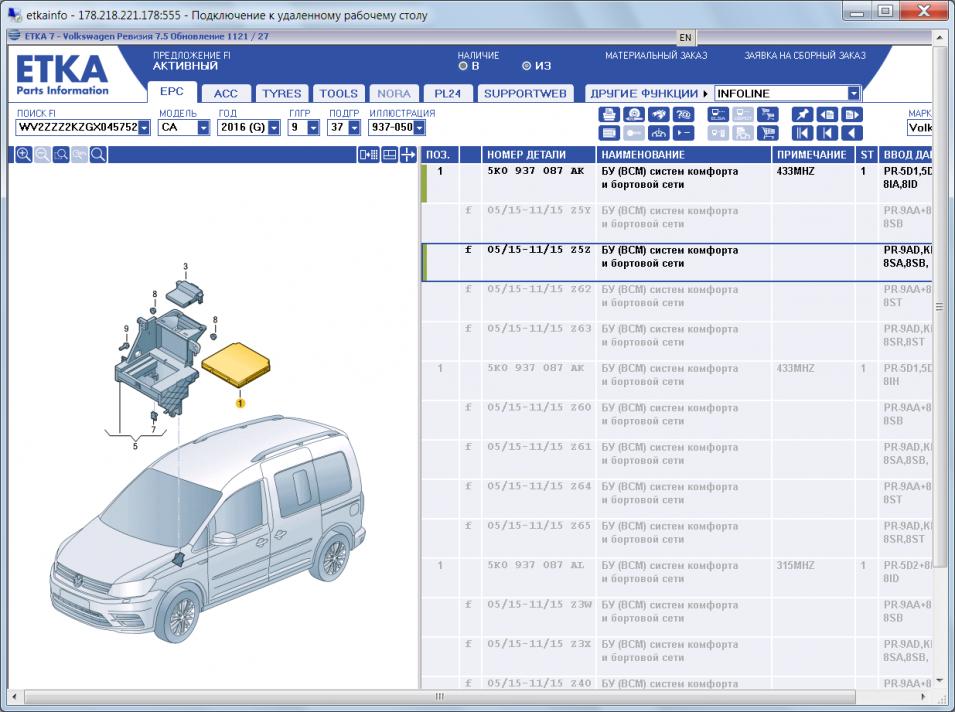Expand the ПОДГР dropdown with value 37

tap(354, 127)
